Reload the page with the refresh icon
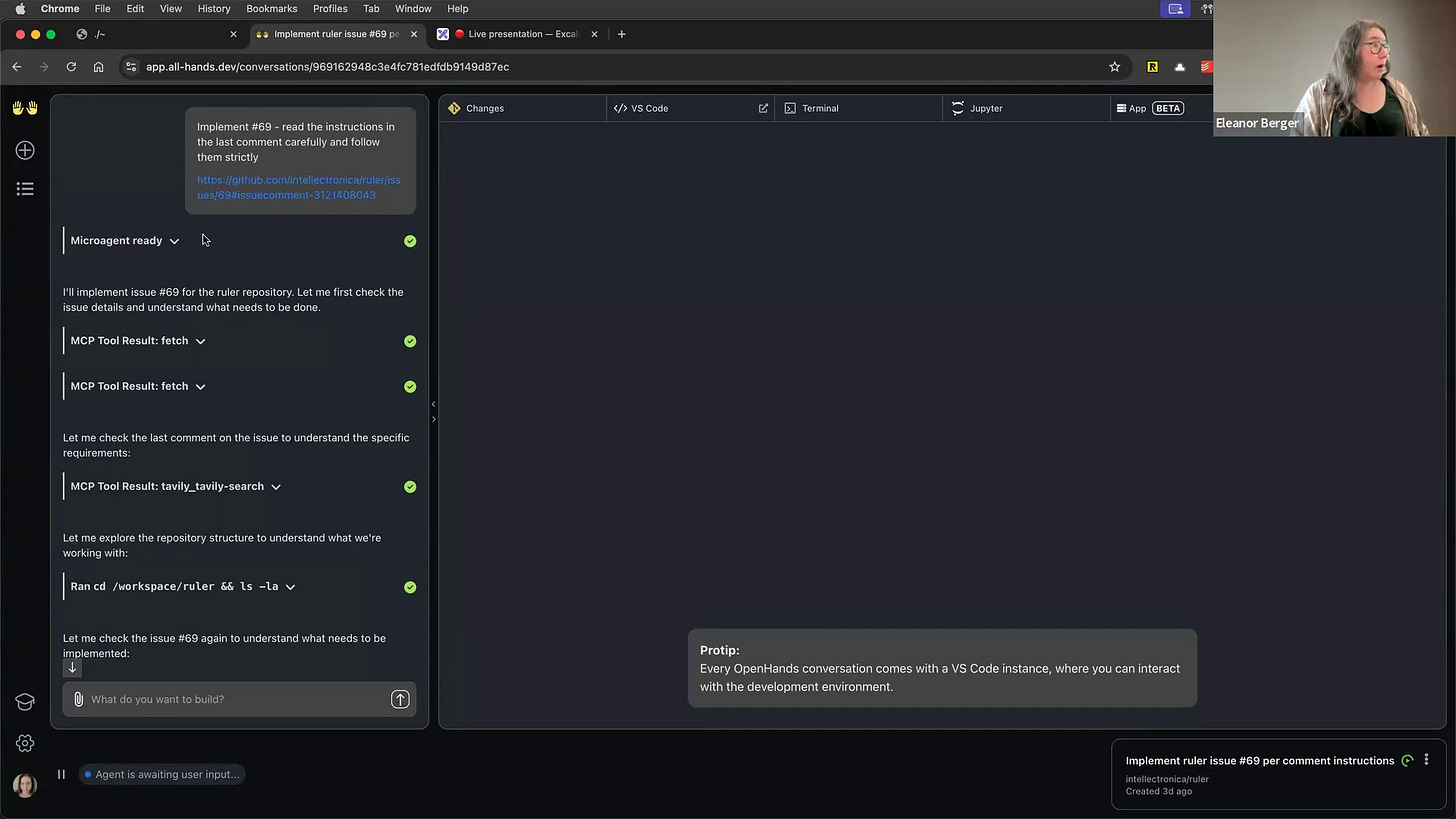The height and width of the screenshot is (819, 1456). [71, 67]
